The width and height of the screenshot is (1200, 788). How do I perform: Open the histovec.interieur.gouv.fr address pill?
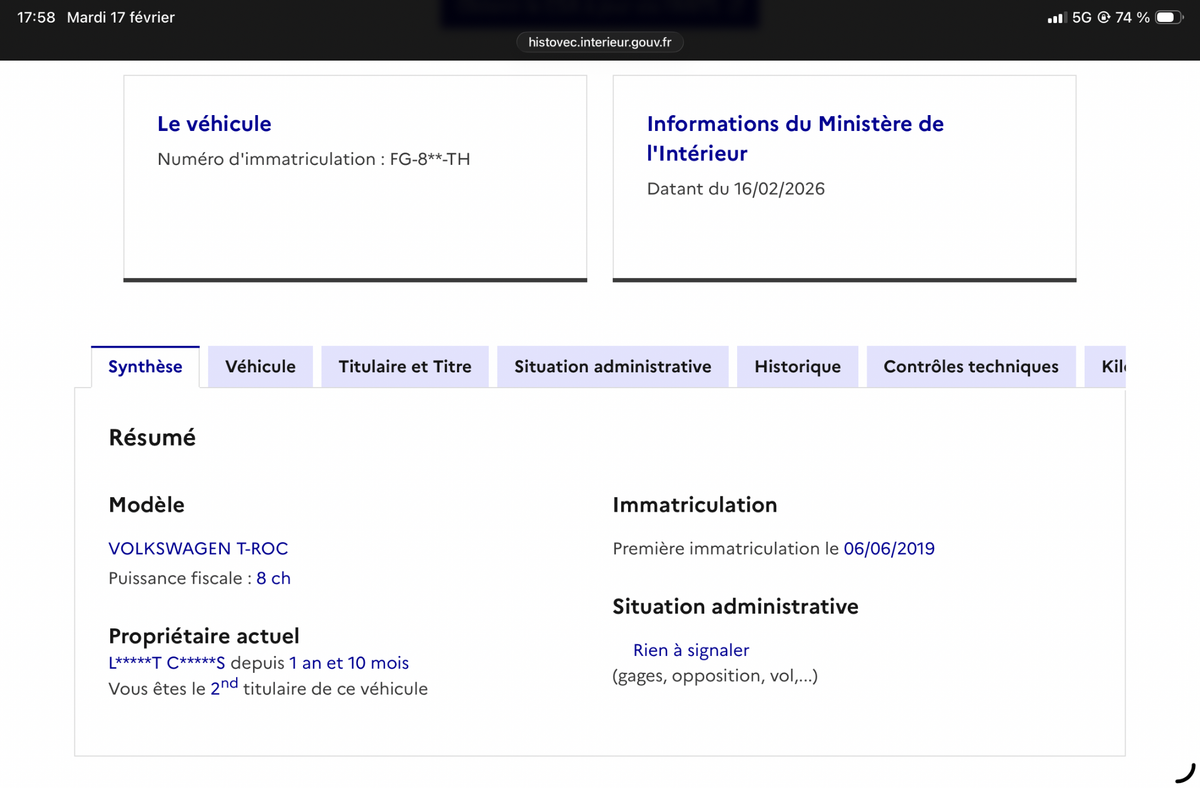coord(600,42)
